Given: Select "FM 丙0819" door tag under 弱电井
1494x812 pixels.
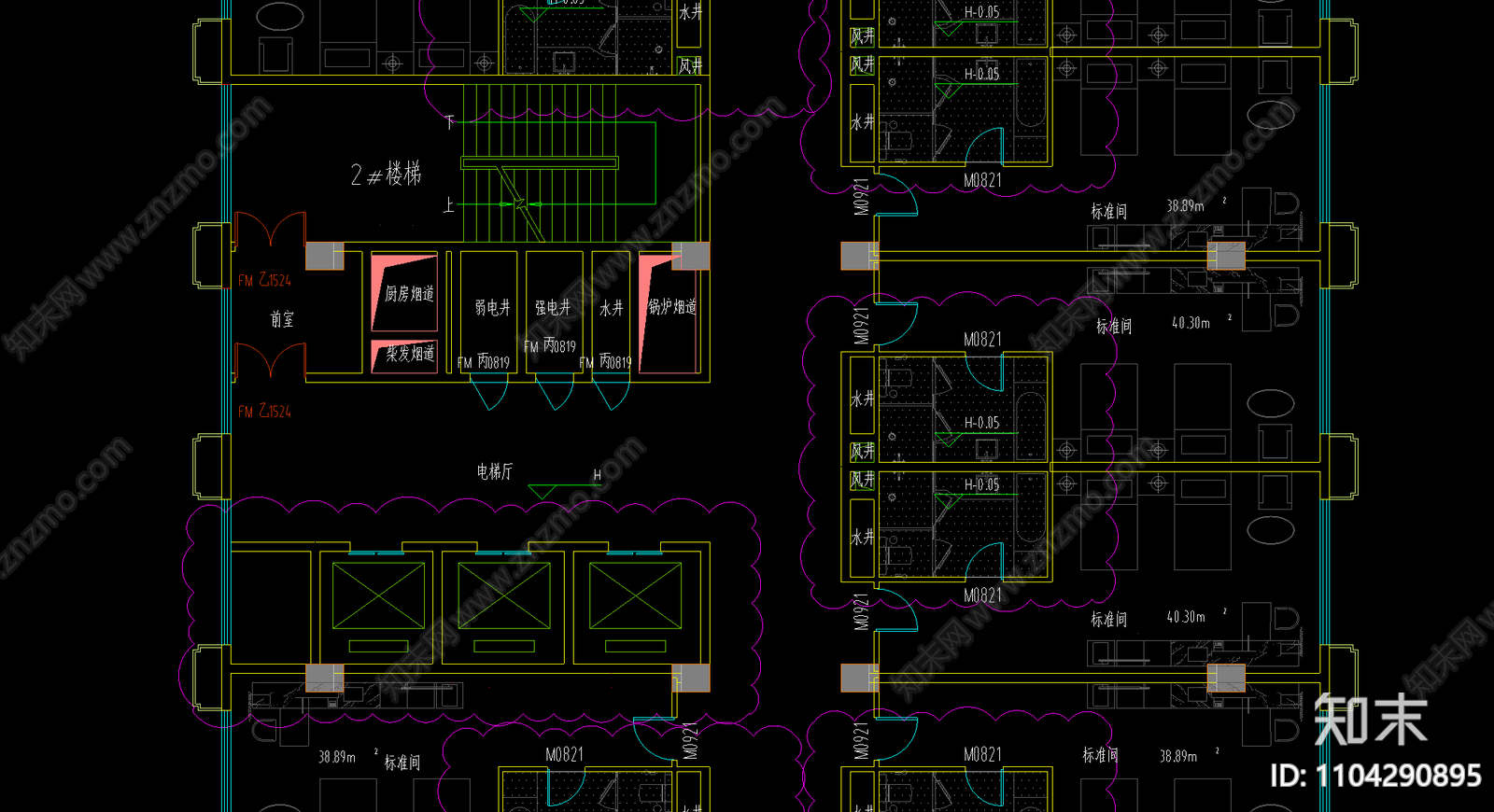Looking at the screenshot, I should (x=484, y=362).
